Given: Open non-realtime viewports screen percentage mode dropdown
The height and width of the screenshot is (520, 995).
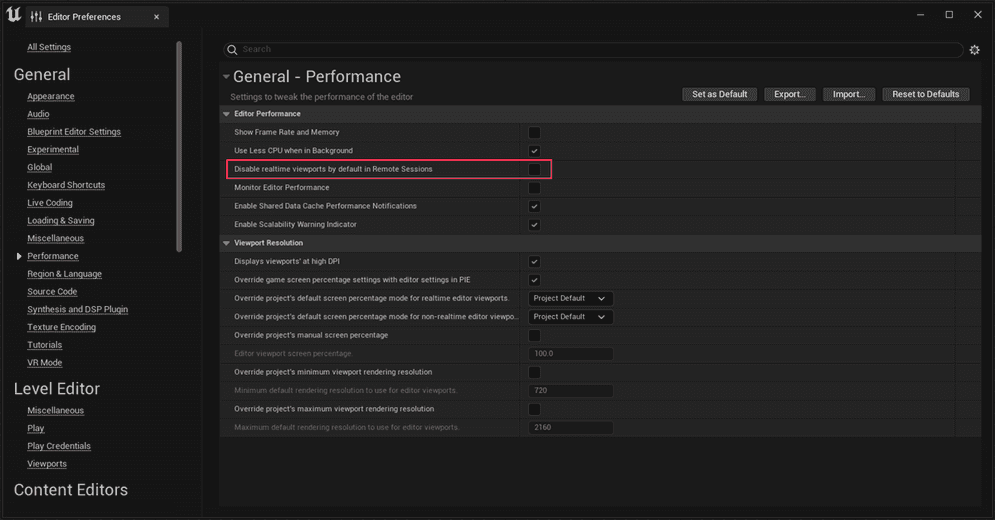Looking at the screenshot, I should click(x=570, y=317).
